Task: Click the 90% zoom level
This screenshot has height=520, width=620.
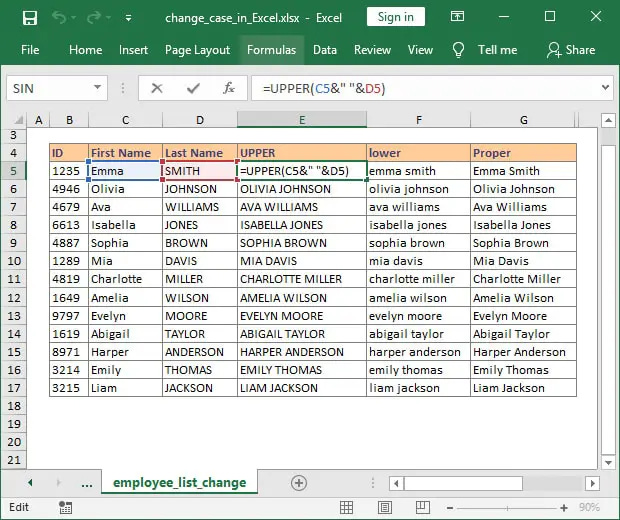Action: (589, 507)
